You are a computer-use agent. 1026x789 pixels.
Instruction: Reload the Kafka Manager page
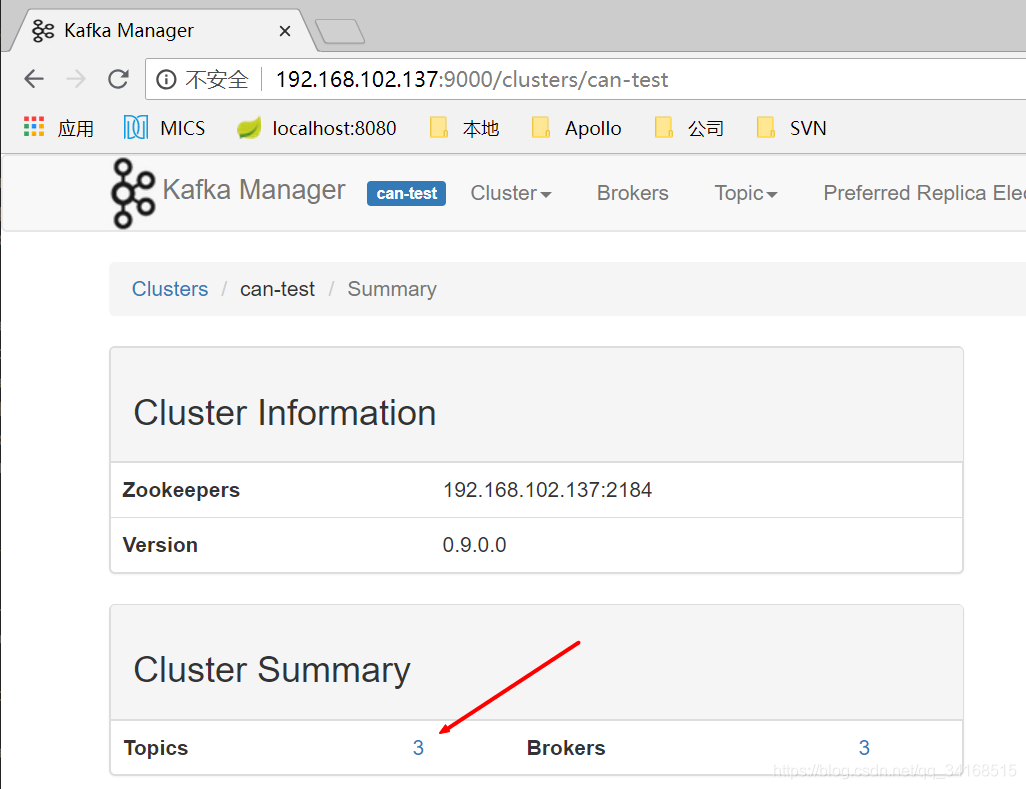[118, 79]
